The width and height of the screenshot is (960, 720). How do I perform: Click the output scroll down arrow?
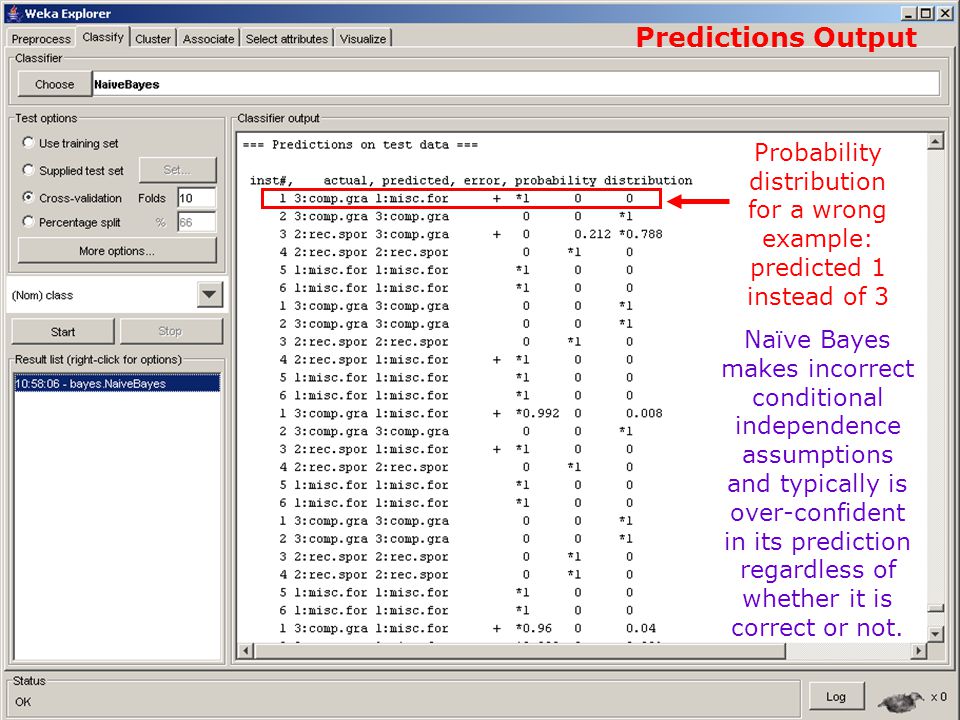click(935, 634)
